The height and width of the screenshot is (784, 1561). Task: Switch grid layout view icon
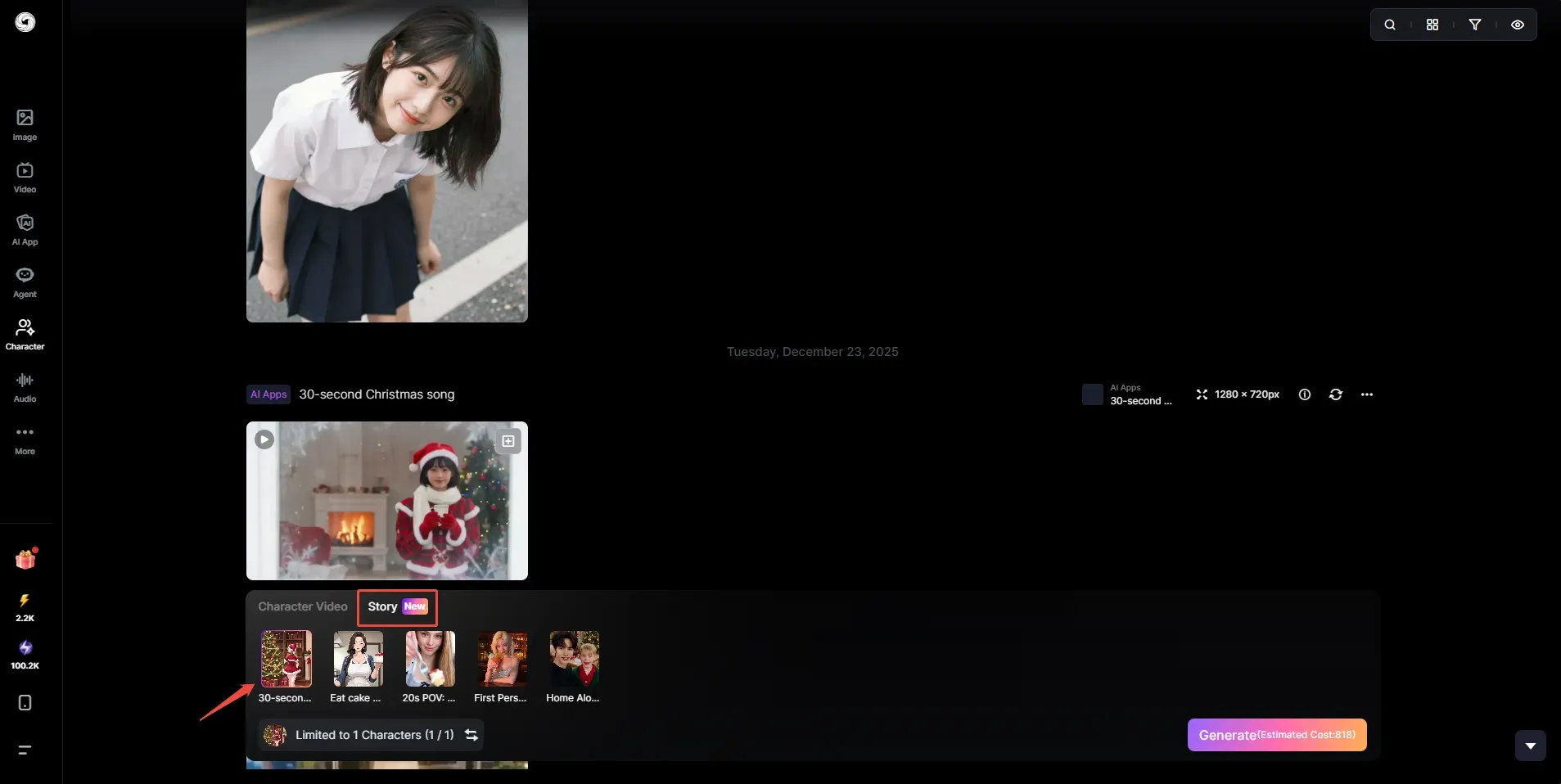1432,25
